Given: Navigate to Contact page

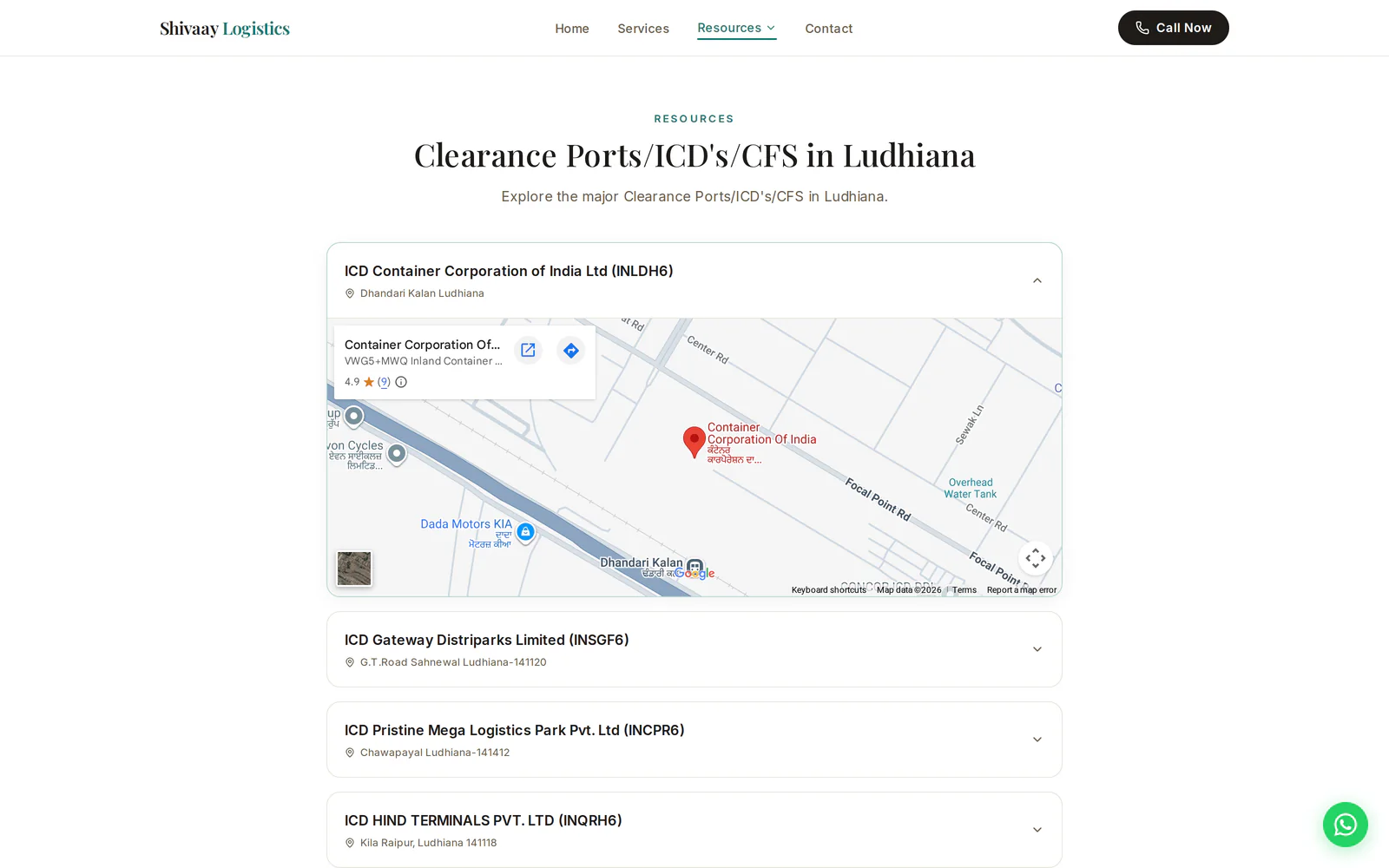Looking at the screenshot, I should (828, 29).
